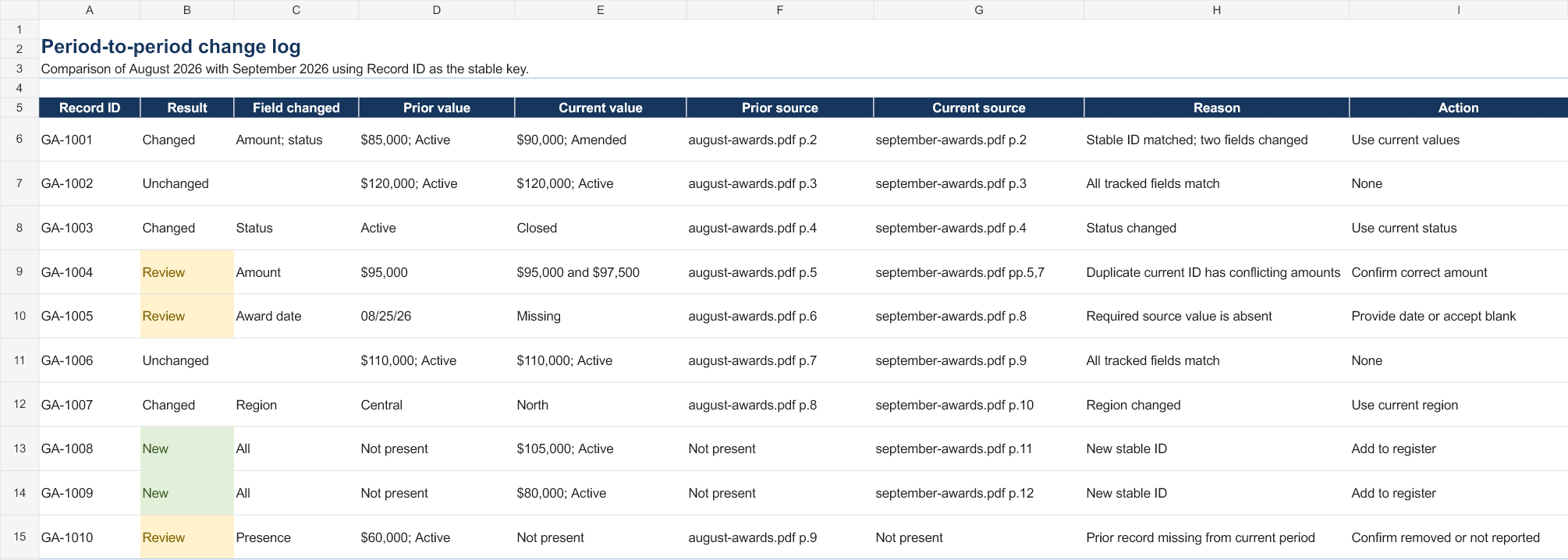Click 'Region changed' reason cell
The image size is (1568, 560).
(1217, 405)
